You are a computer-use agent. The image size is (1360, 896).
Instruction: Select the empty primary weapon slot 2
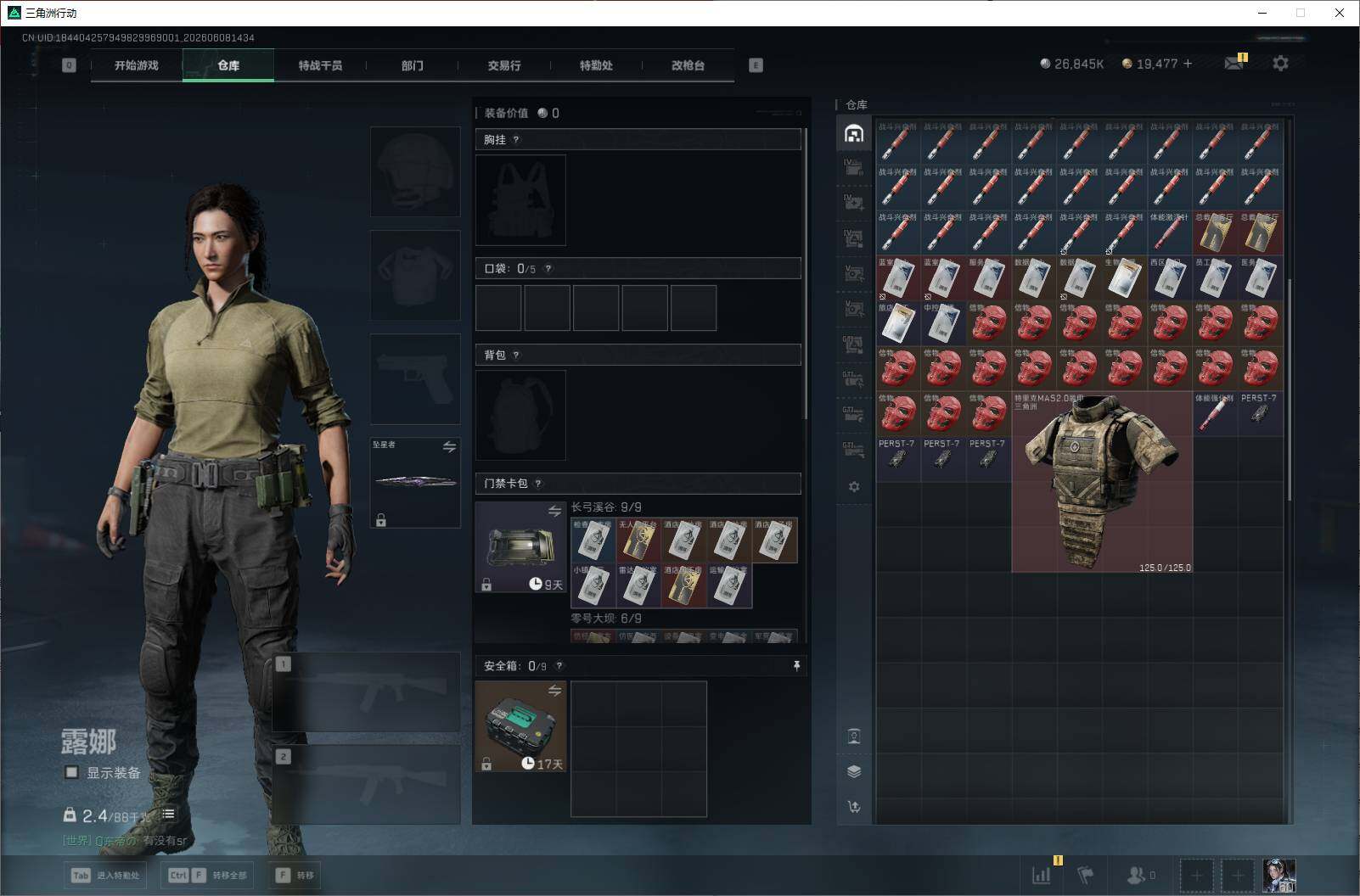[367, 784]
